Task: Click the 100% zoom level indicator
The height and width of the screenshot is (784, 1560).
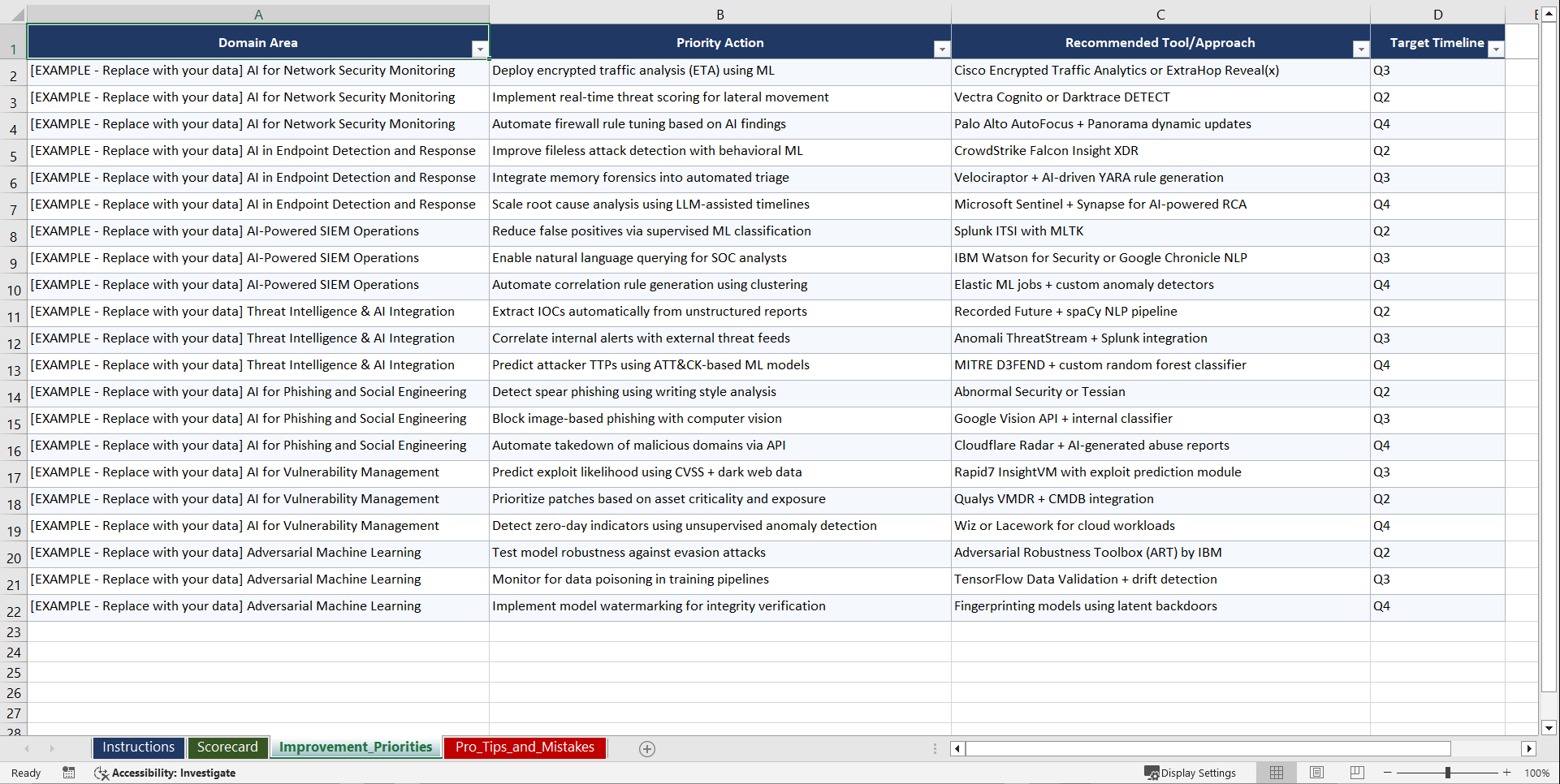Action: [1537, 773]
